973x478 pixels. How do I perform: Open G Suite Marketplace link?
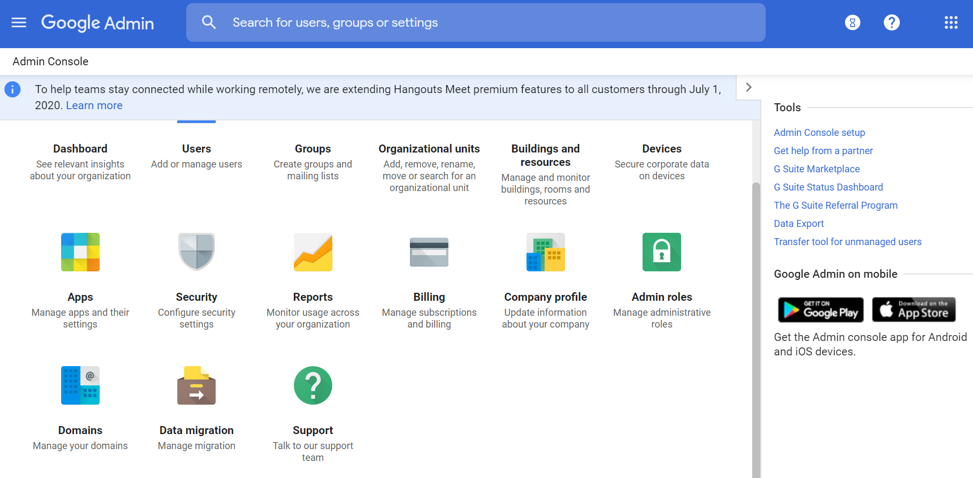click(x=817, y=169)
